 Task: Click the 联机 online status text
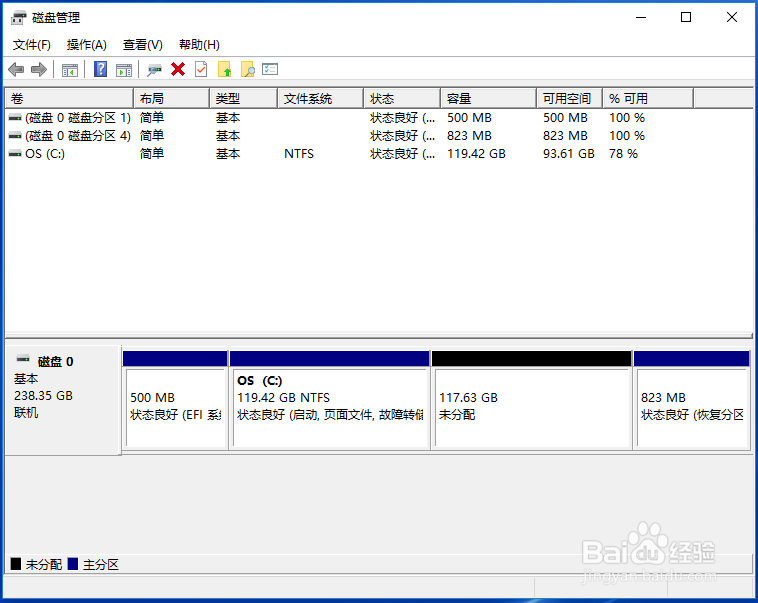(26, 413)
